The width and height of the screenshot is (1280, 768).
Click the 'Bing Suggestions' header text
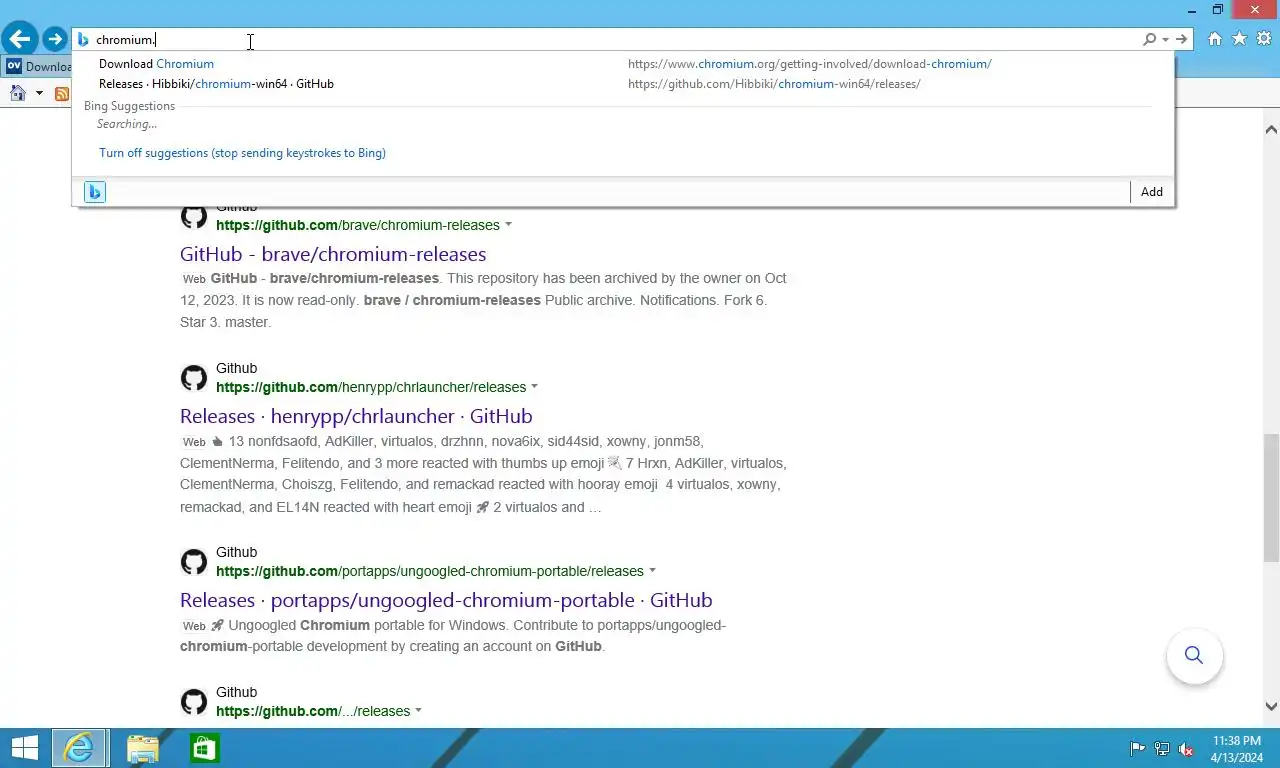click(129, 106)
